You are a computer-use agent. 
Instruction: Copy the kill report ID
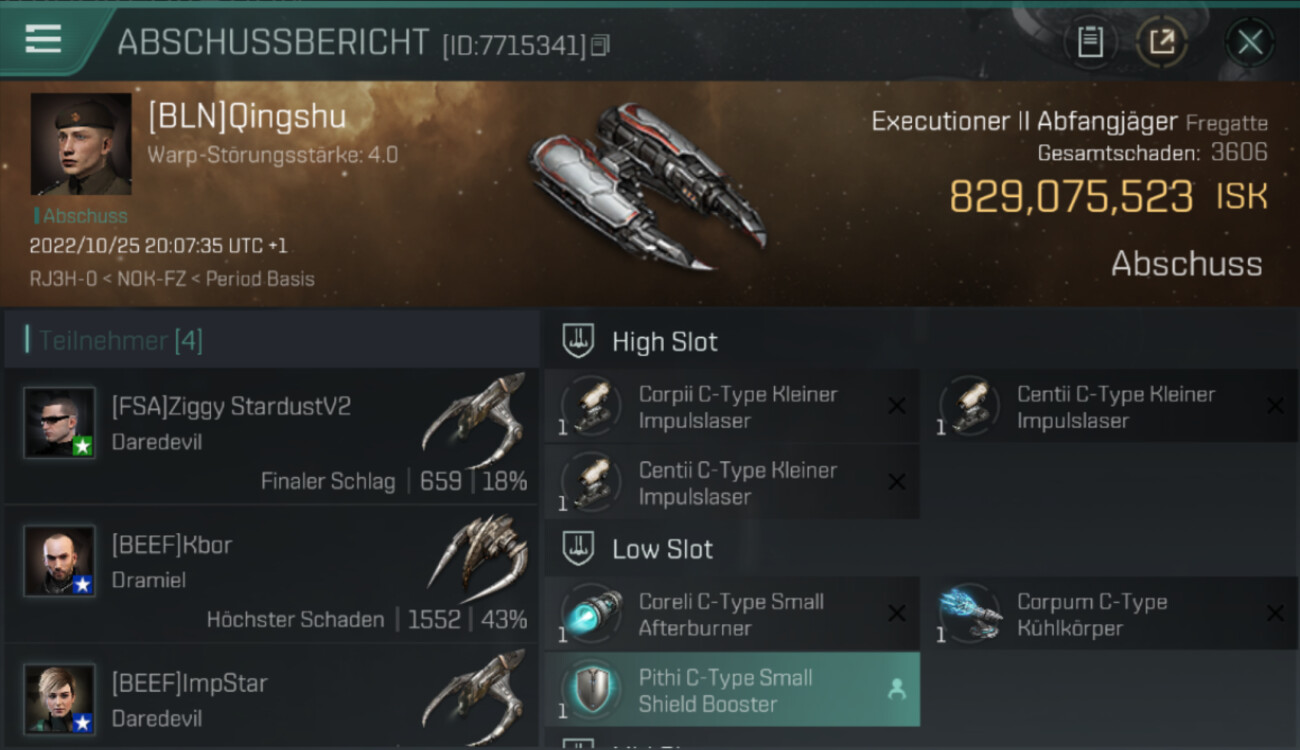point(600,45)
